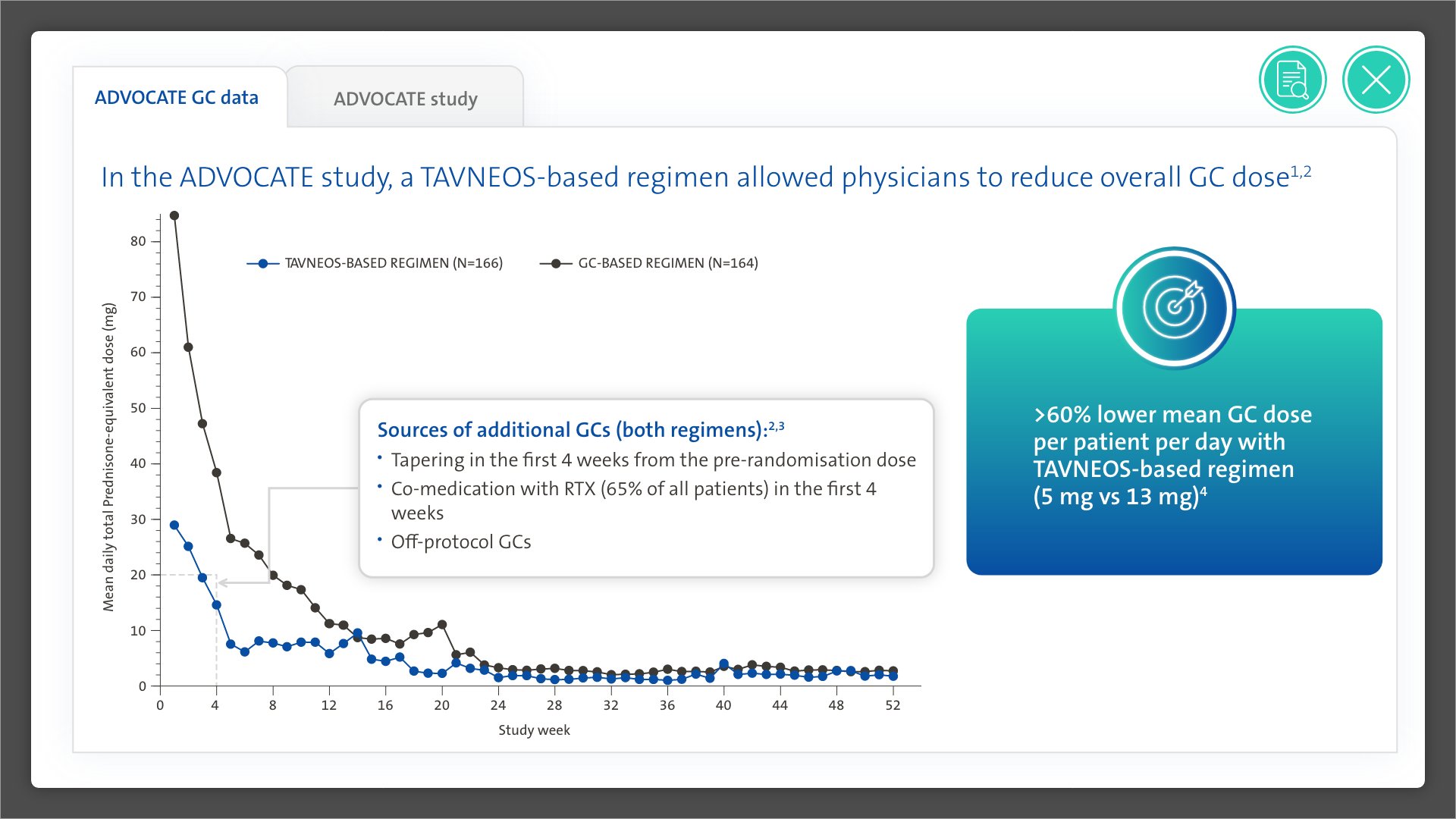Click the TAVNEOS data point at week 40
Image resolution: width=1456 pixels, height=819 pixels.
tap(723, 664)
